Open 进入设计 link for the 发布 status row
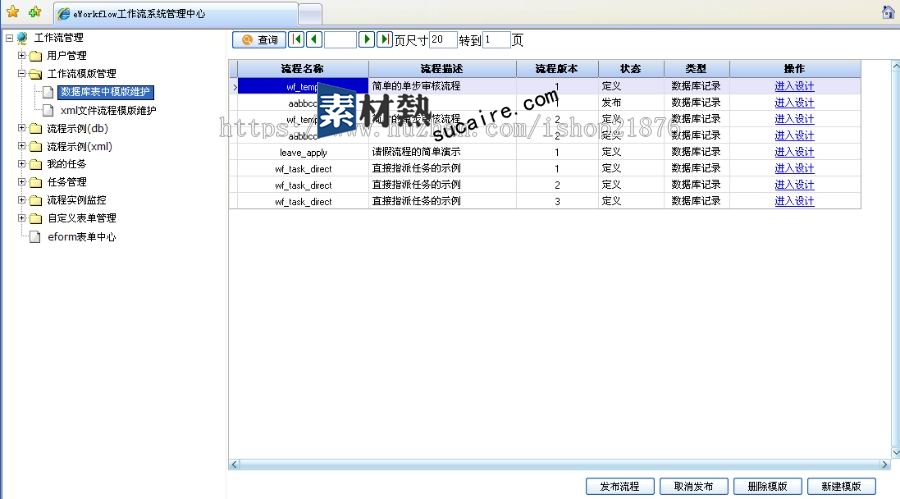 (x=794, y=103)
